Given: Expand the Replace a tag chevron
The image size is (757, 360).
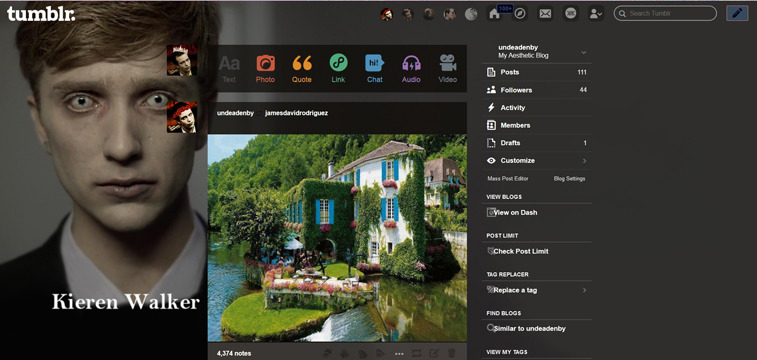Looking at the screenshot, I should point(584,290).
